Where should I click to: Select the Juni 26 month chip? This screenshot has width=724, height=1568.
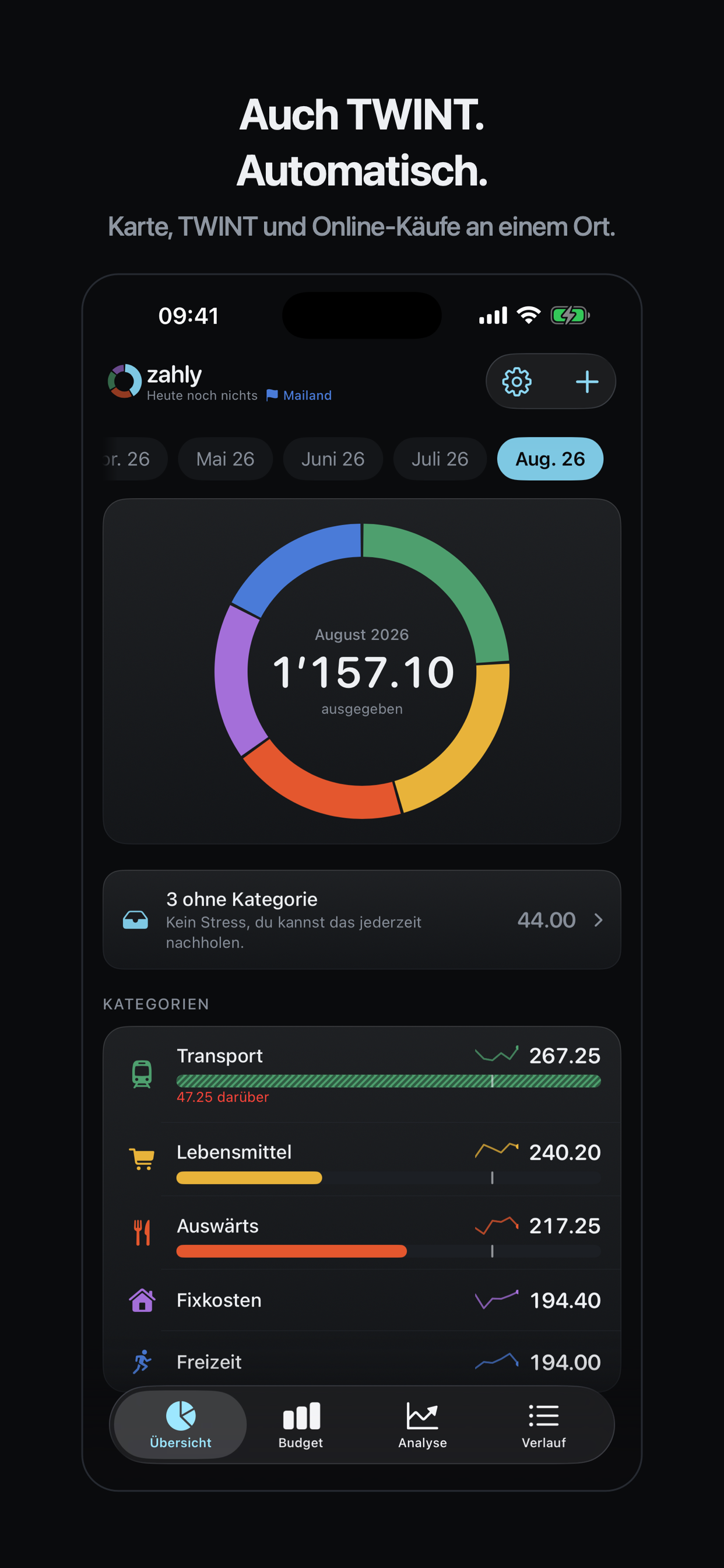coord(333,459)
